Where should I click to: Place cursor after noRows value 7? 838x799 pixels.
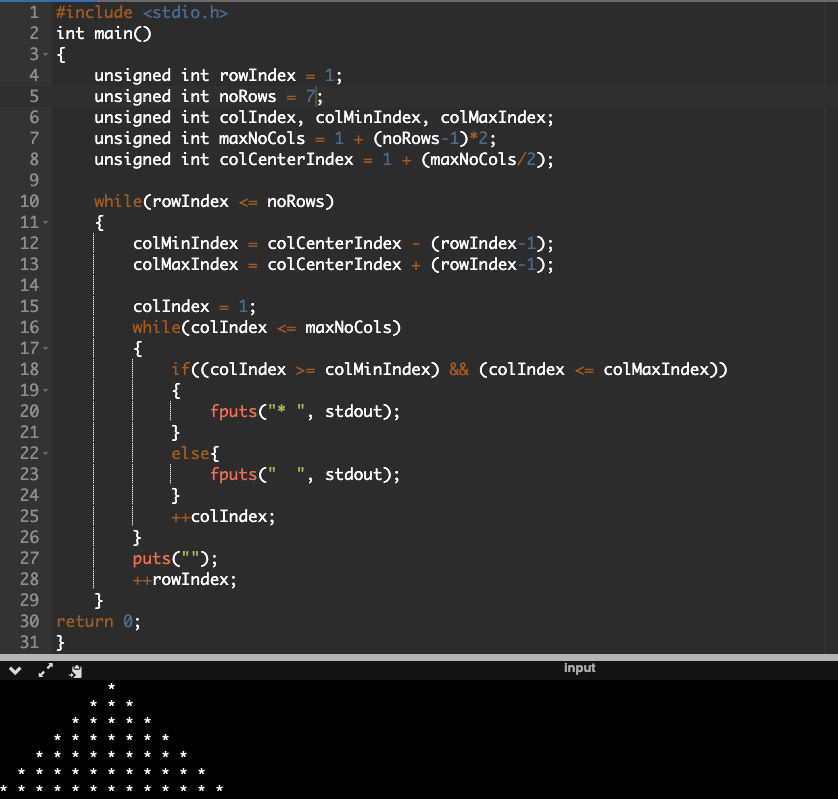316,96
